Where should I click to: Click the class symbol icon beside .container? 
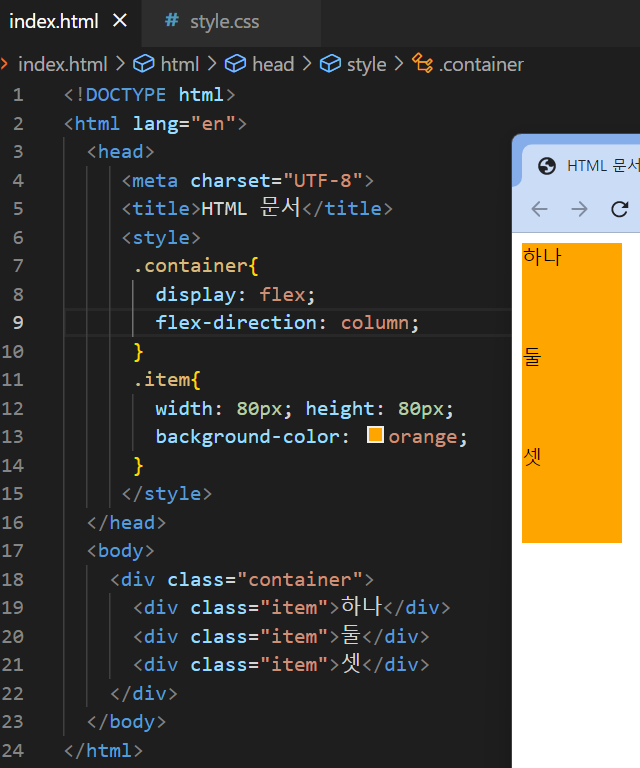[x=422, y=64]
